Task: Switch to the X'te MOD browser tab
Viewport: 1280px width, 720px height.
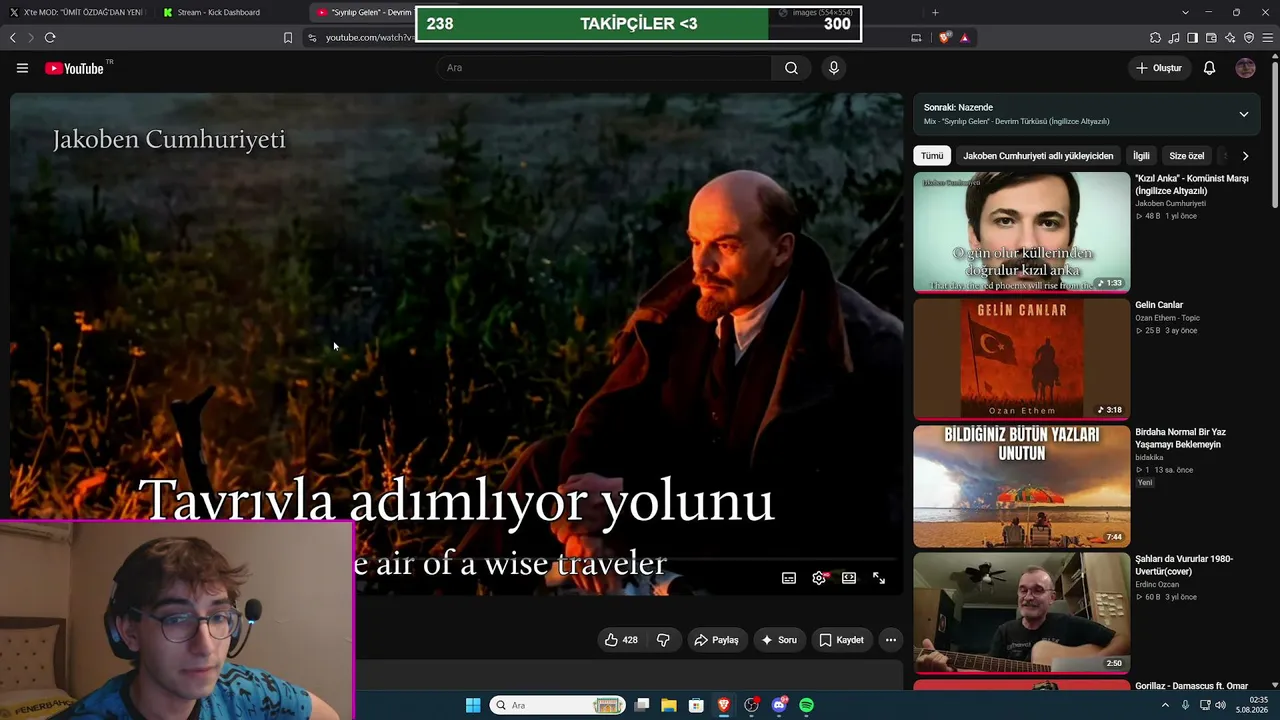Action: click(x=78, y=12)
